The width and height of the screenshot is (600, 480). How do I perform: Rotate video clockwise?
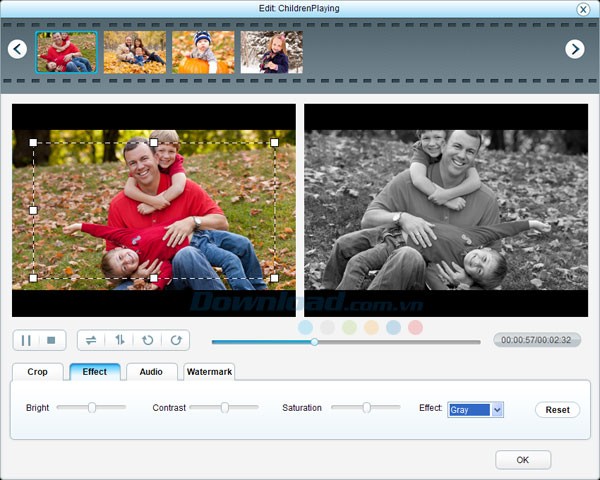(176, 340)
